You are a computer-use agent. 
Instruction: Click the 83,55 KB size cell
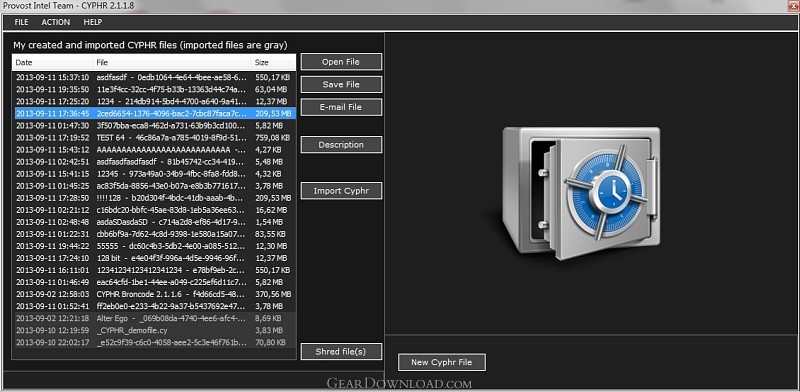pyautogui.click(x=271, y=234)
